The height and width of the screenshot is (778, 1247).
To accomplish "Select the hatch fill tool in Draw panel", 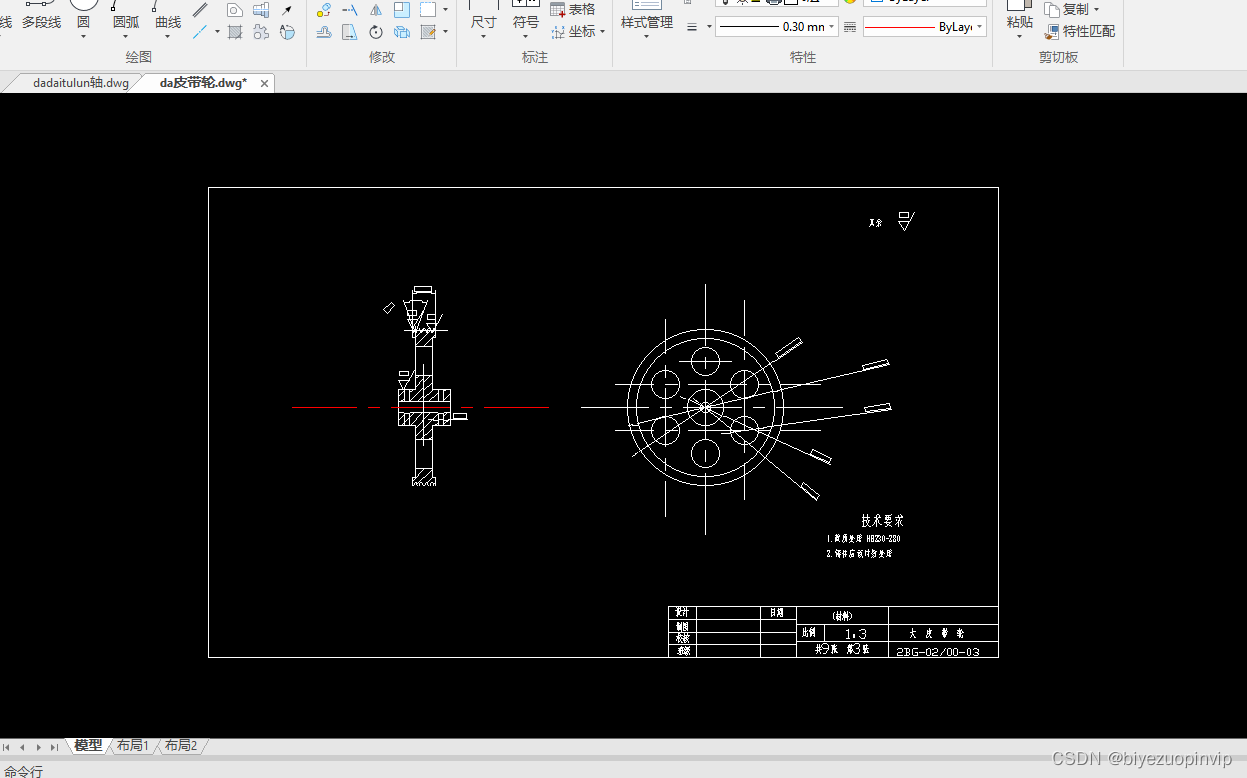I will tap(235, 32).
